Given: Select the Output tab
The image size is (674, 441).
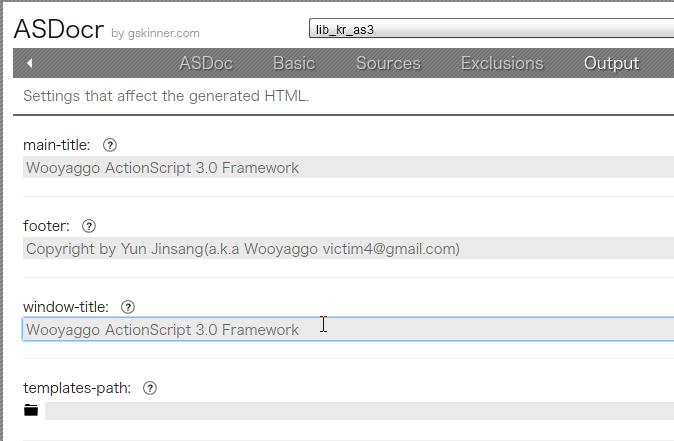Looking at the screenshot, I should [611, 64].
